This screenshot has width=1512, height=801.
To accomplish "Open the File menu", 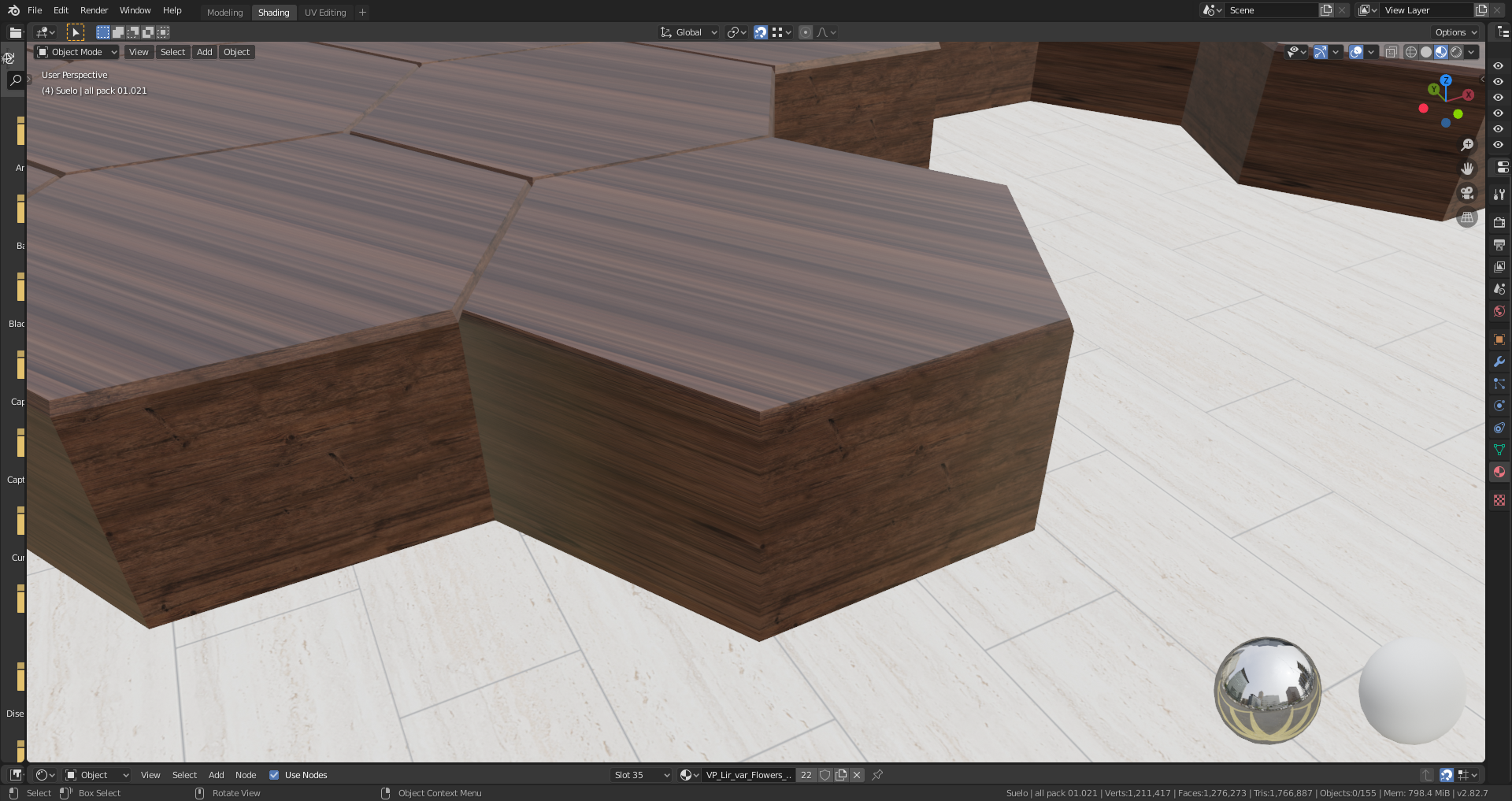I will click(x=35, y=10).
